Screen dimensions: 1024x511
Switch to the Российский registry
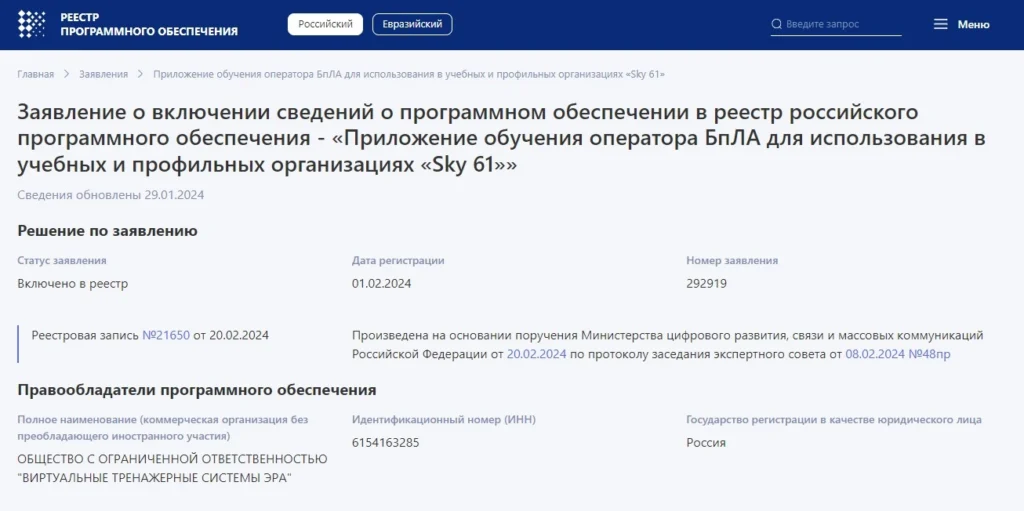[325, 24]
